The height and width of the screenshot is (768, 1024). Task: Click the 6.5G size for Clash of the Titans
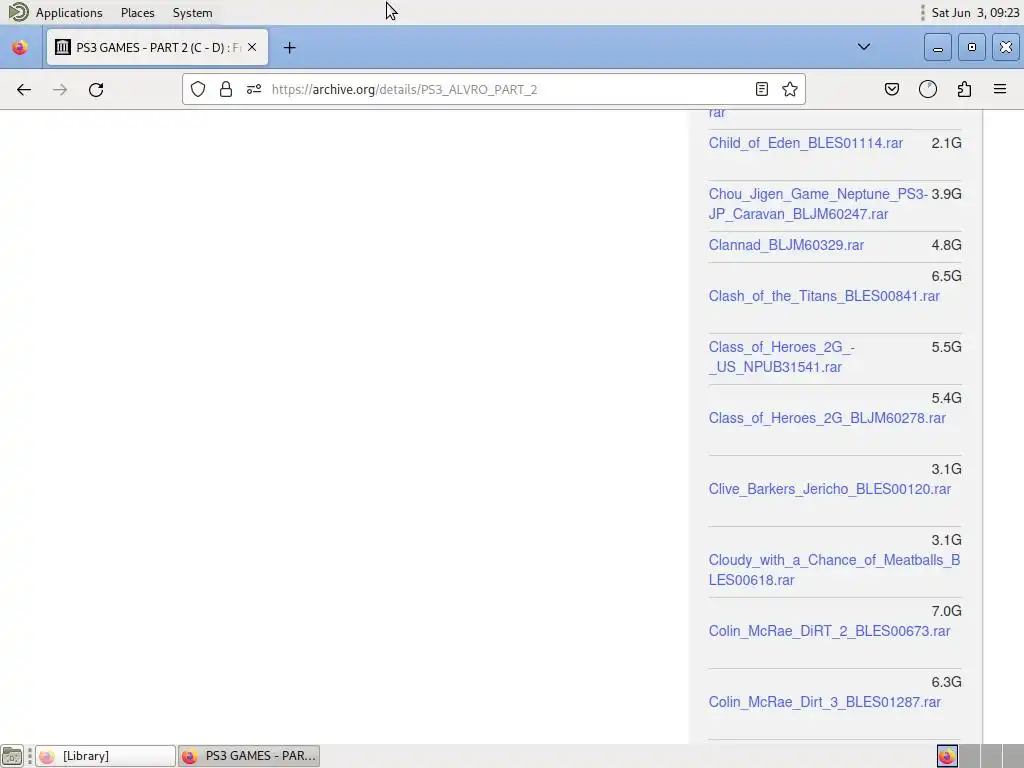(946, 276)
